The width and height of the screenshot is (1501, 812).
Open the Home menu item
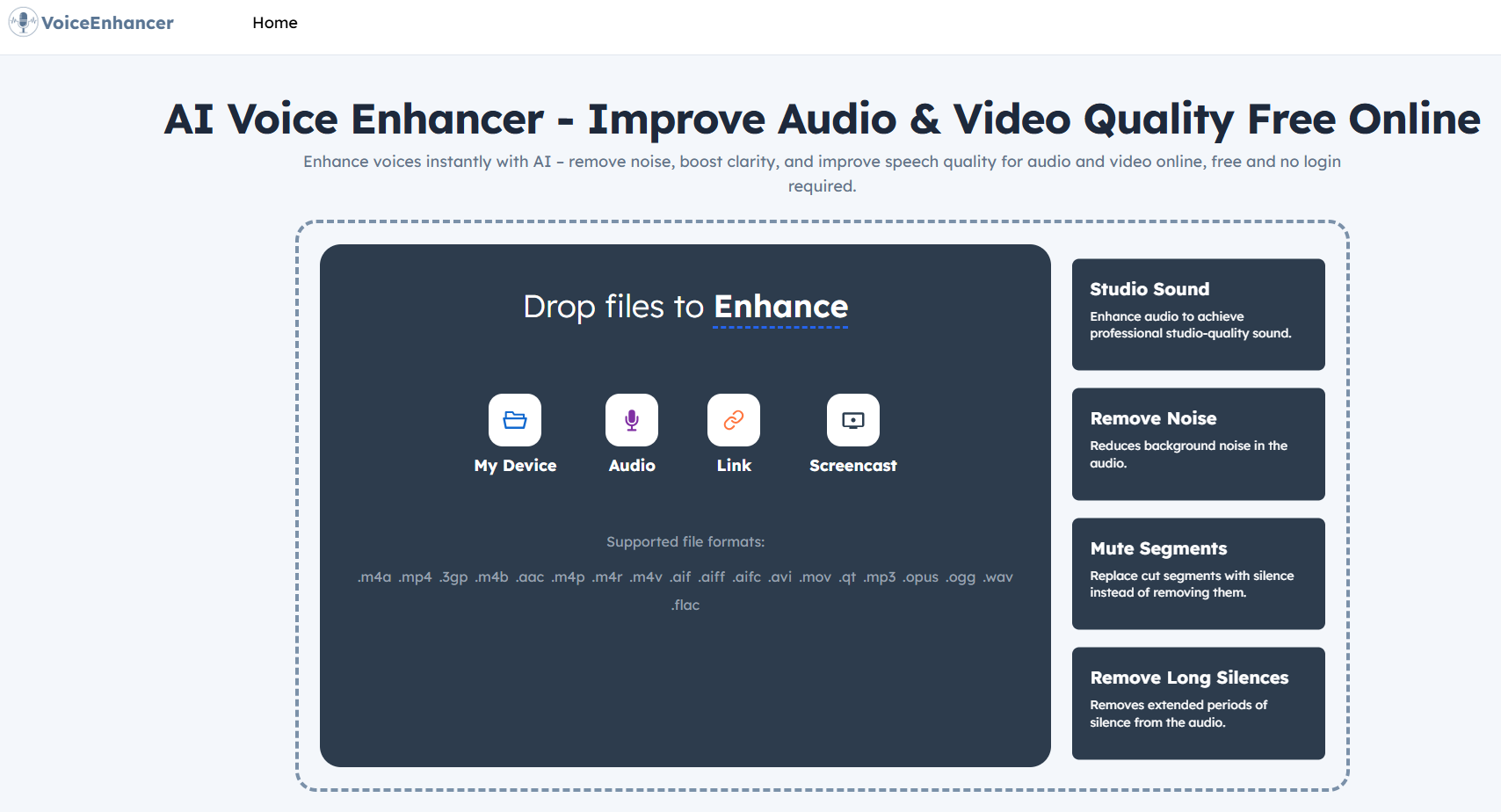[x=275, y=23]
